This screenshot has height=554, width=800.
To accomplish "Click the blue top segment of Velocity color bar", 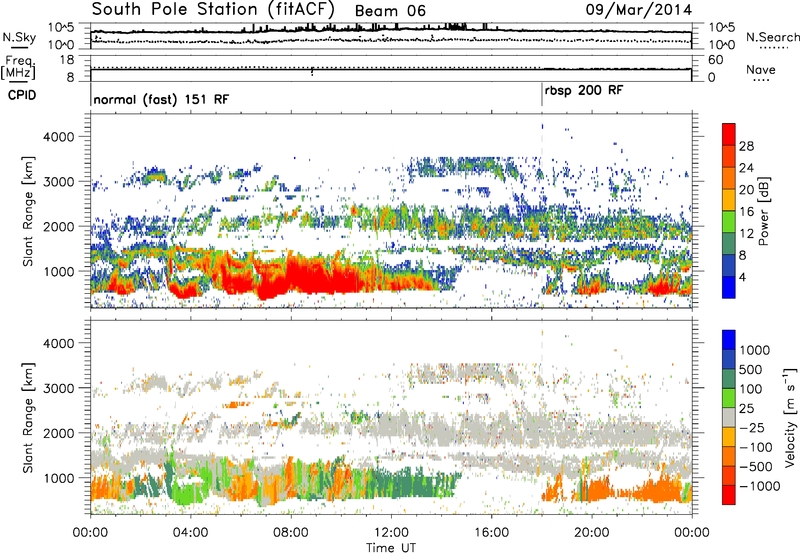I will (729, 340).
